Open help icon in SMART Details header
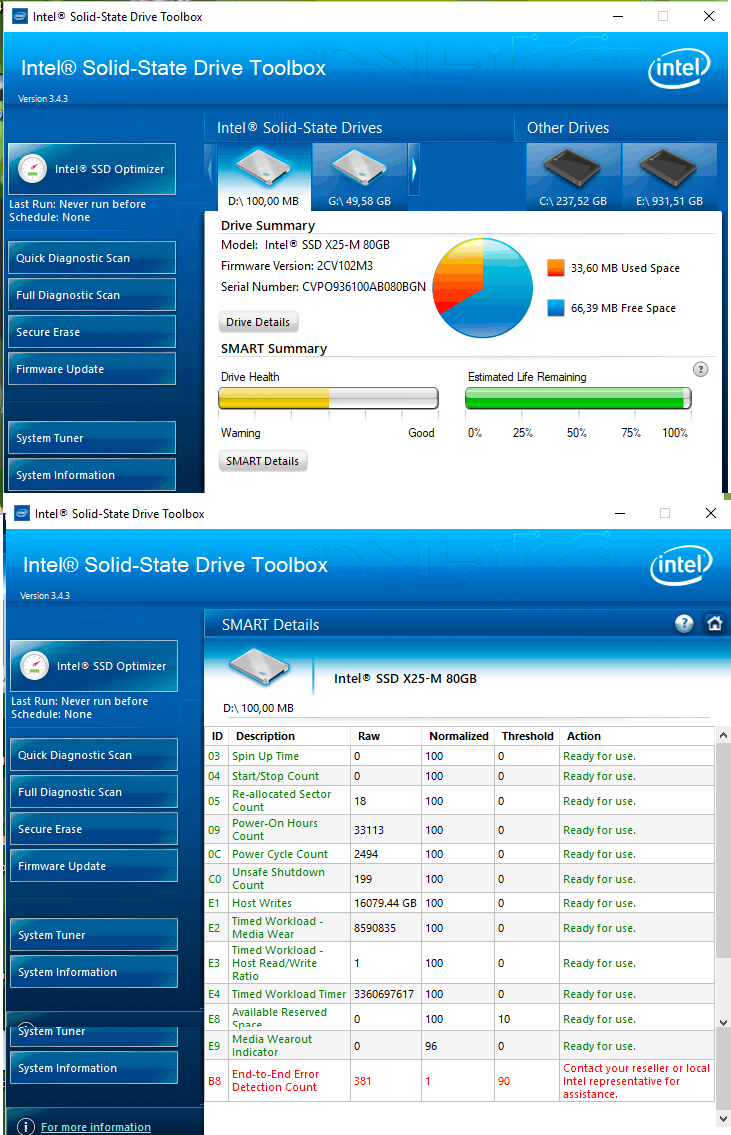 pyautogui.click(x=684, y=623)
